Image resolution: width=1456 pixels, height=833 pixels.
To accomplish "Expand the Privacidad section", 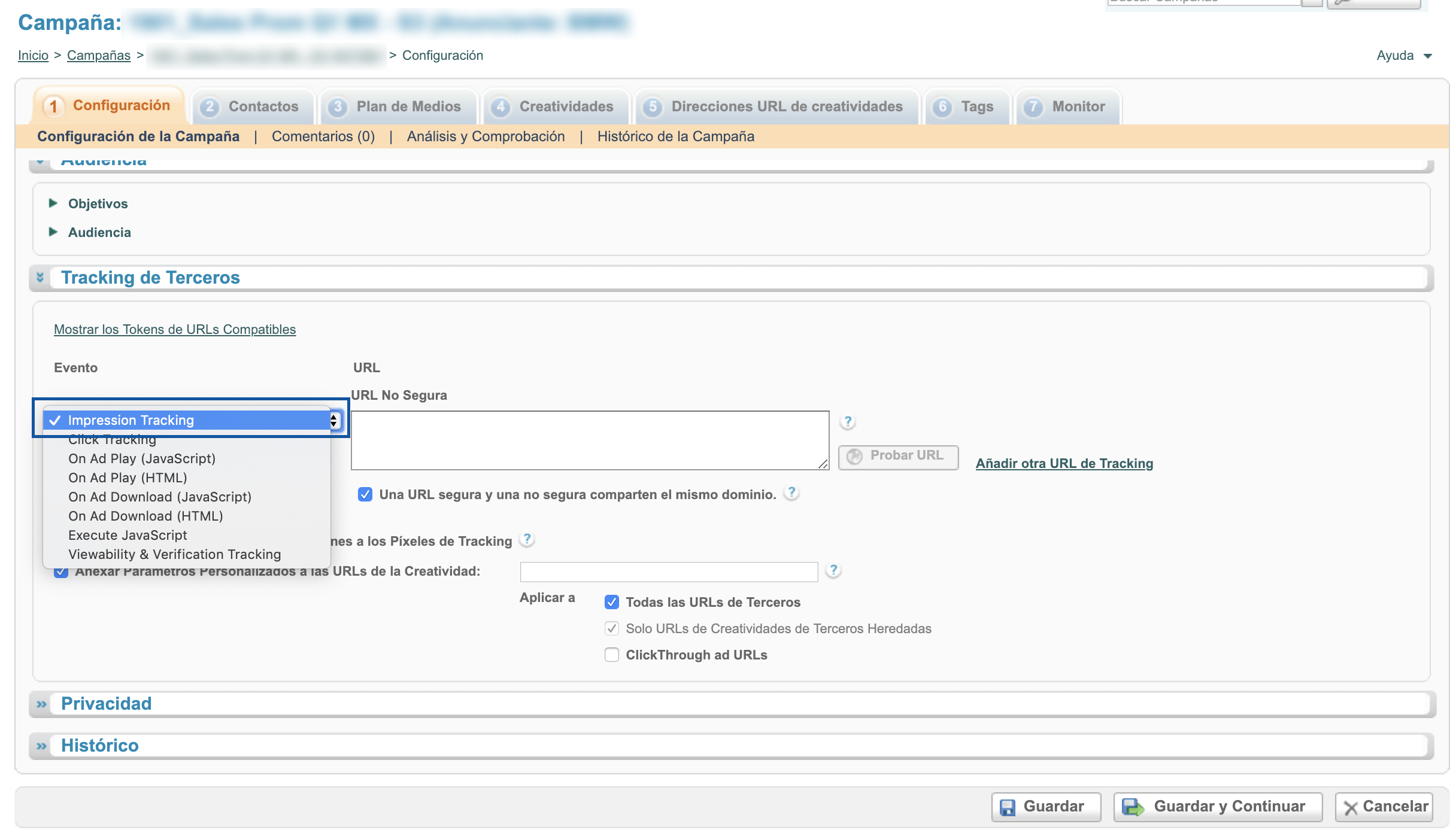I will [43, 703].
